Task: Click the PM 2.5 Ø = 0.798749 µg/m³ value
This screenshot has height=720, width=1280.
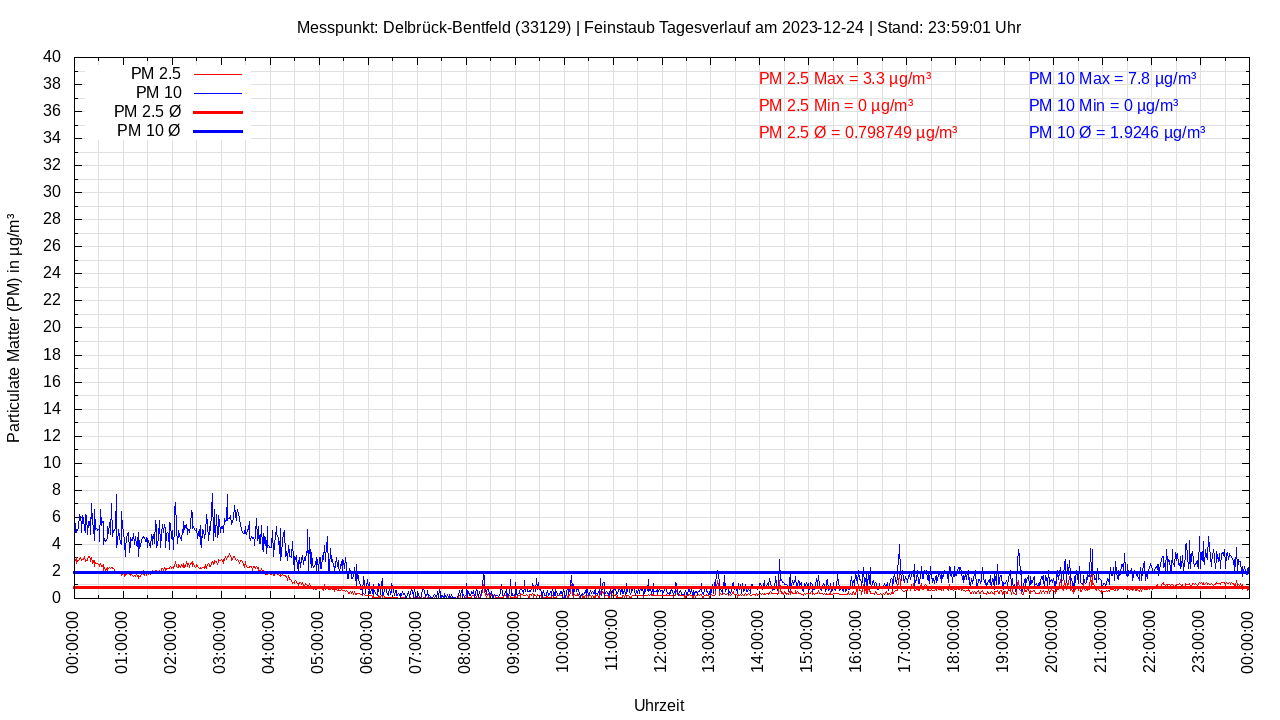Action: click(x=857, y=132)
